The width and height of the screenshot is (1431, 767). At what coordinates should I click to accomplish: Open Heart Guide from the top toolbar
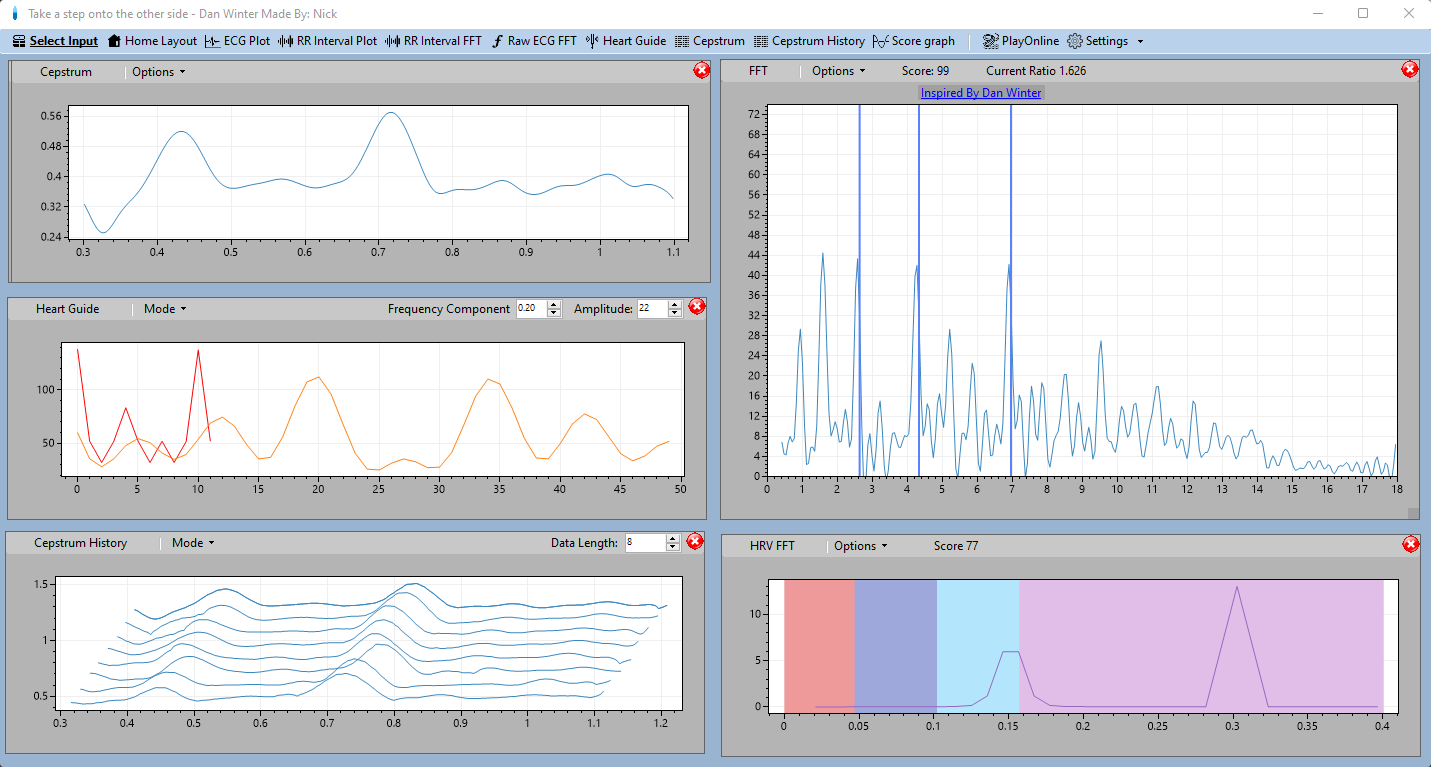626,41
